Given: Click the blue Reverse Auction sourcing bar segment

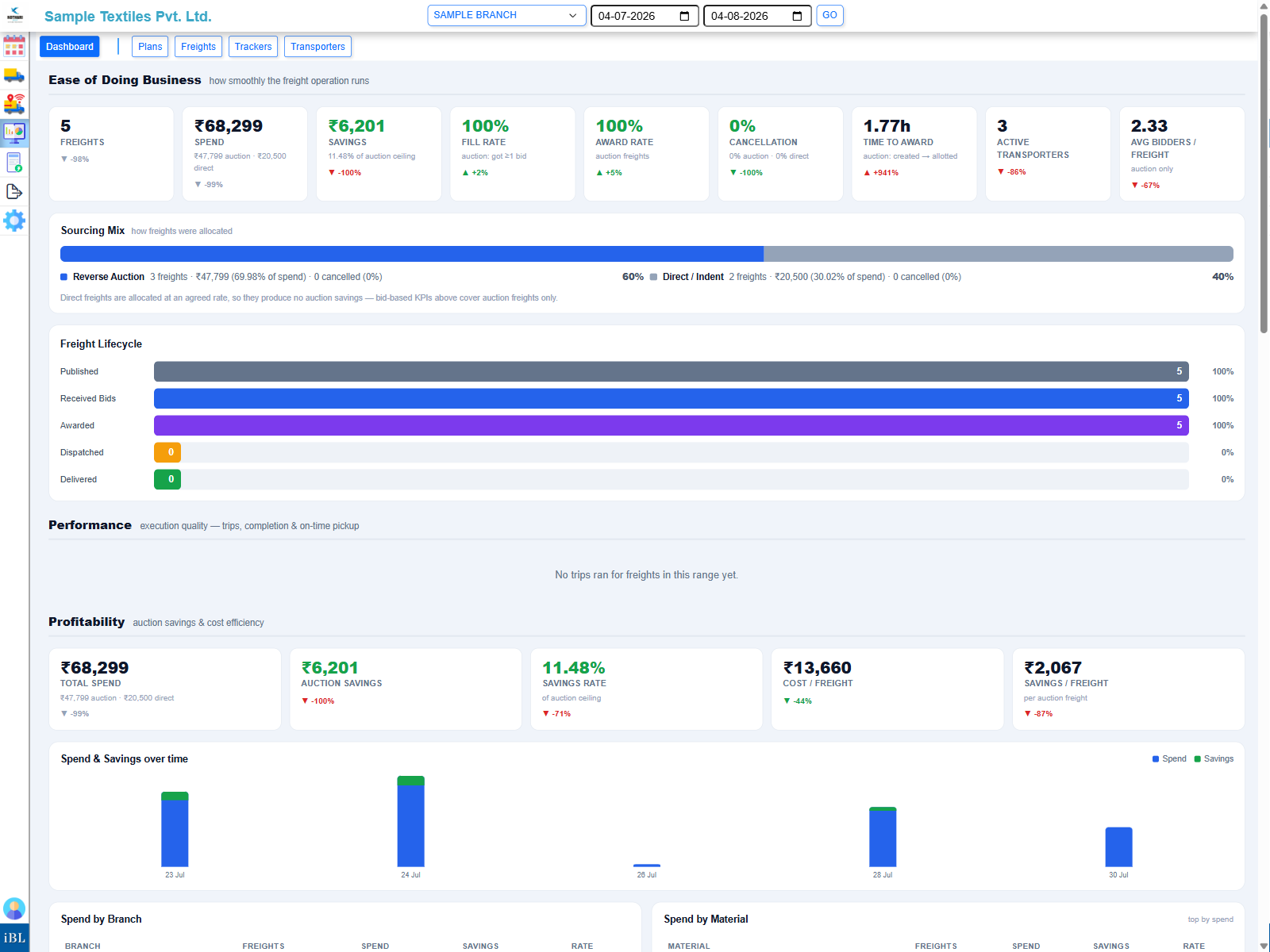Looking at the screenshot, I should pyautogui.click(x=412, y=254).
